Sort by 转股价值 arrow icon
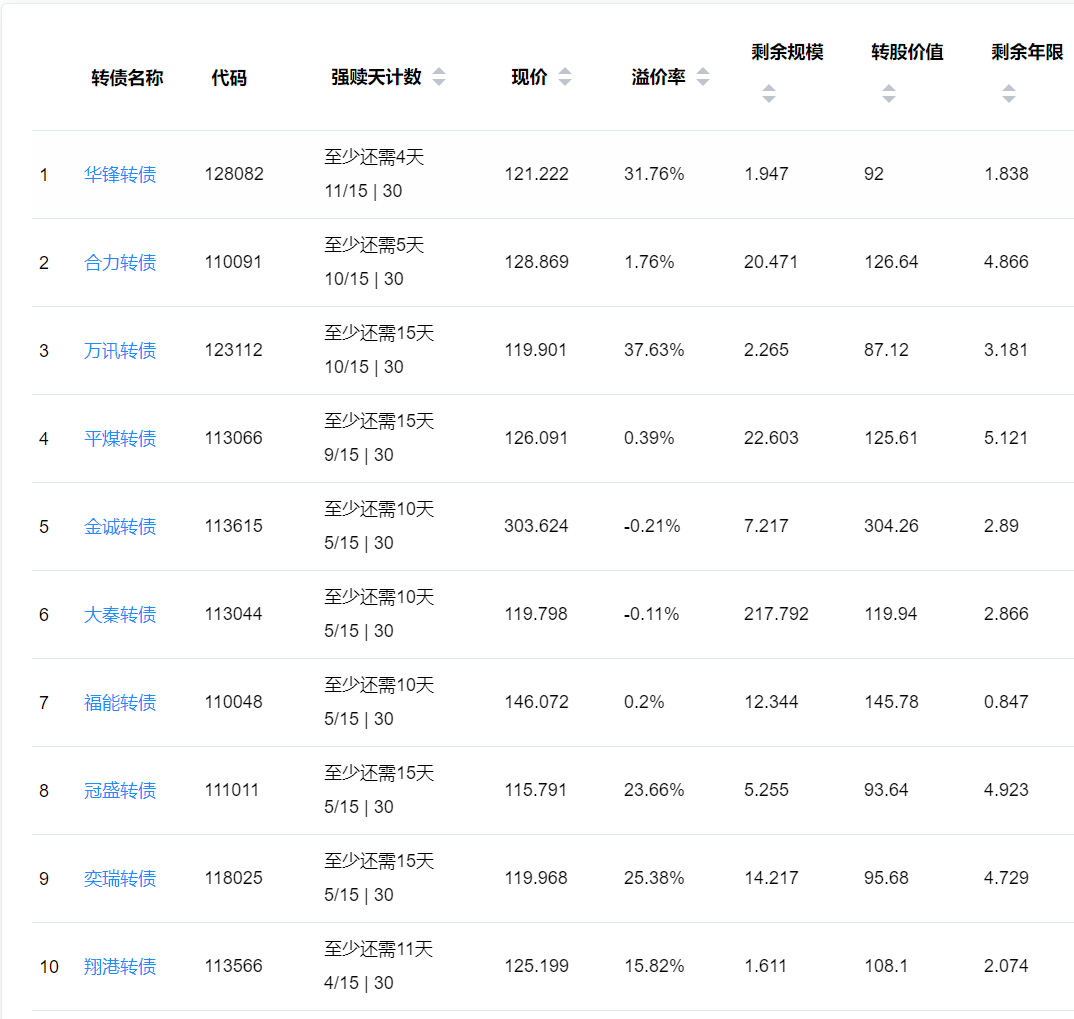This screenshot has height=1019, width=1074. tap(888, 94)
